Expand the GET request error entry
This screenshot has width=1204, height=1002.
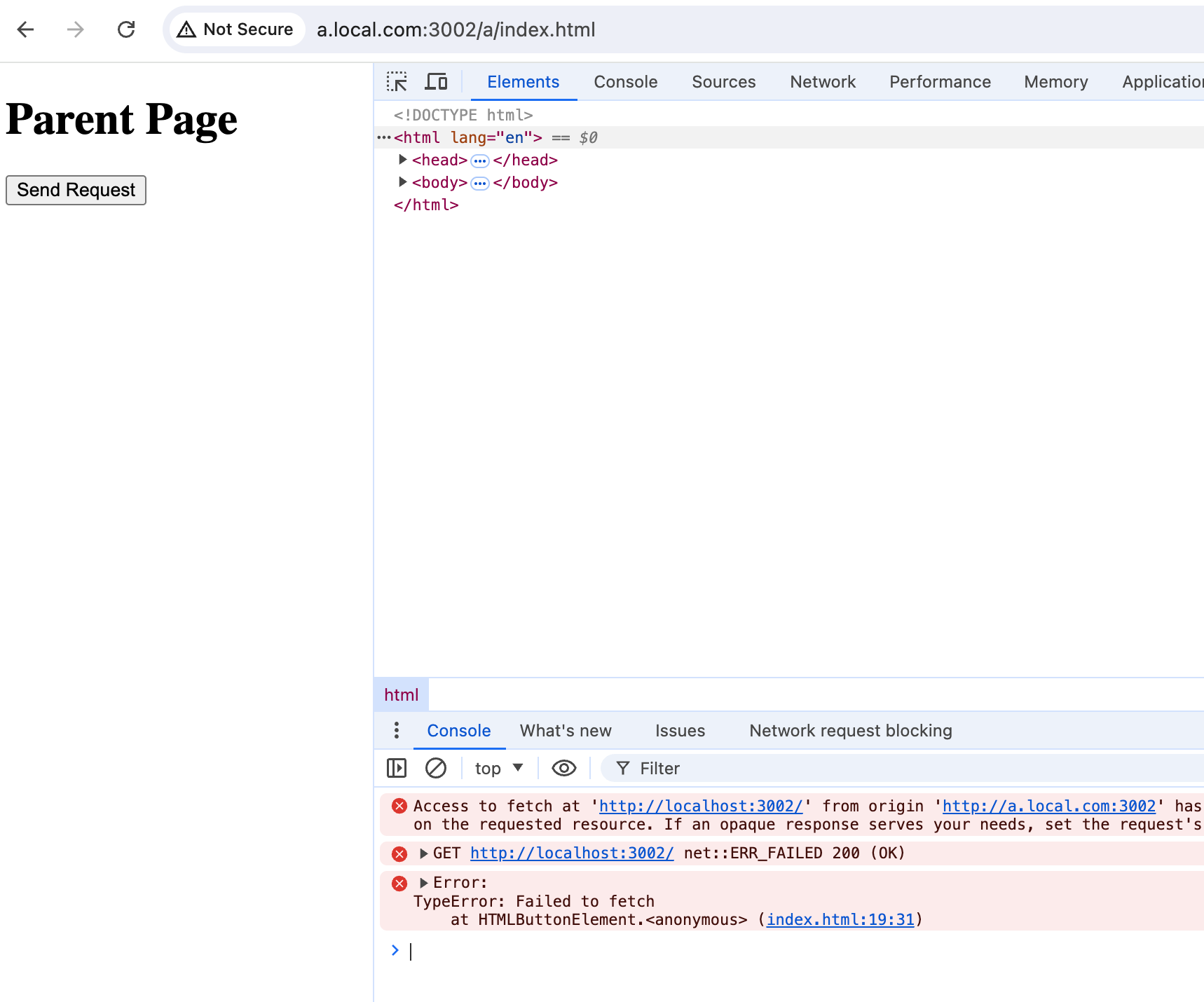click(424, 853)
